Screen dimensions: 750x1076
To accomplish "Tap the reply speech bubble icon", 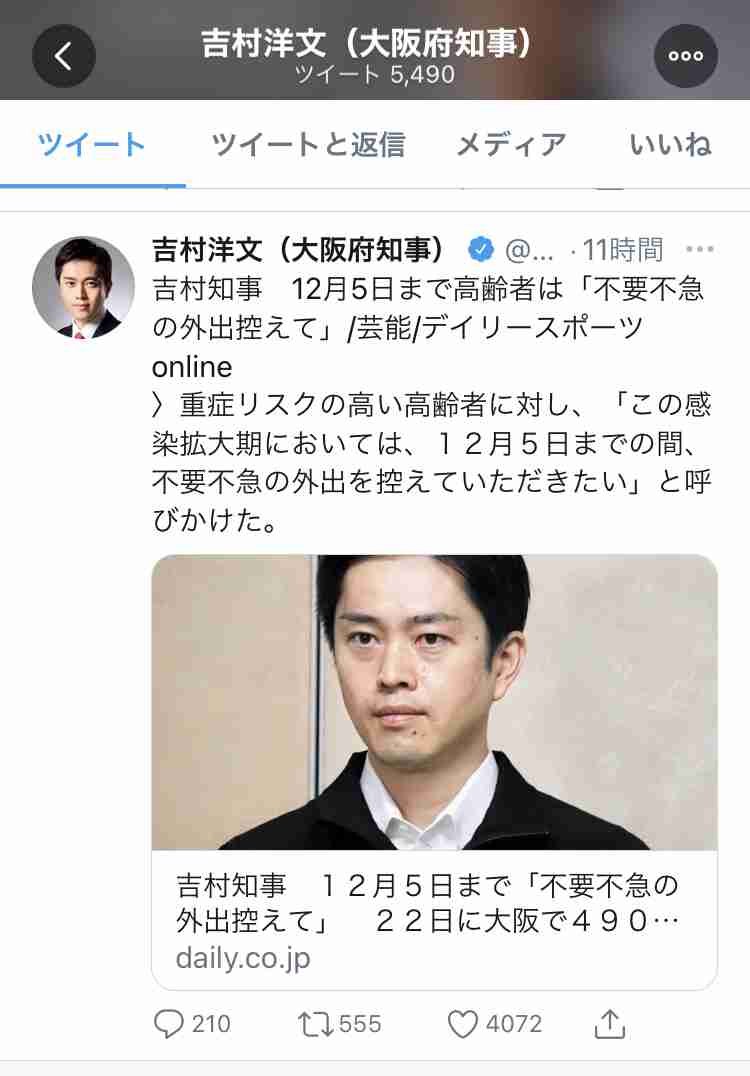I will [x=168, y=1024].
